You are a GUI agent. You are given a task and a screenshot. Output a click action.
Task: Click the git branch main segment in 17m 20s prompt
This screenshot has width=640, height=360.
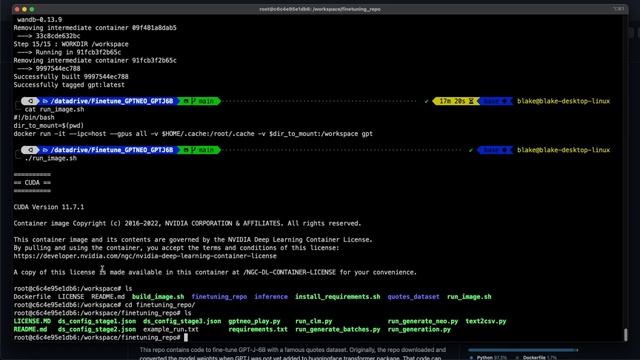(199, 101)
